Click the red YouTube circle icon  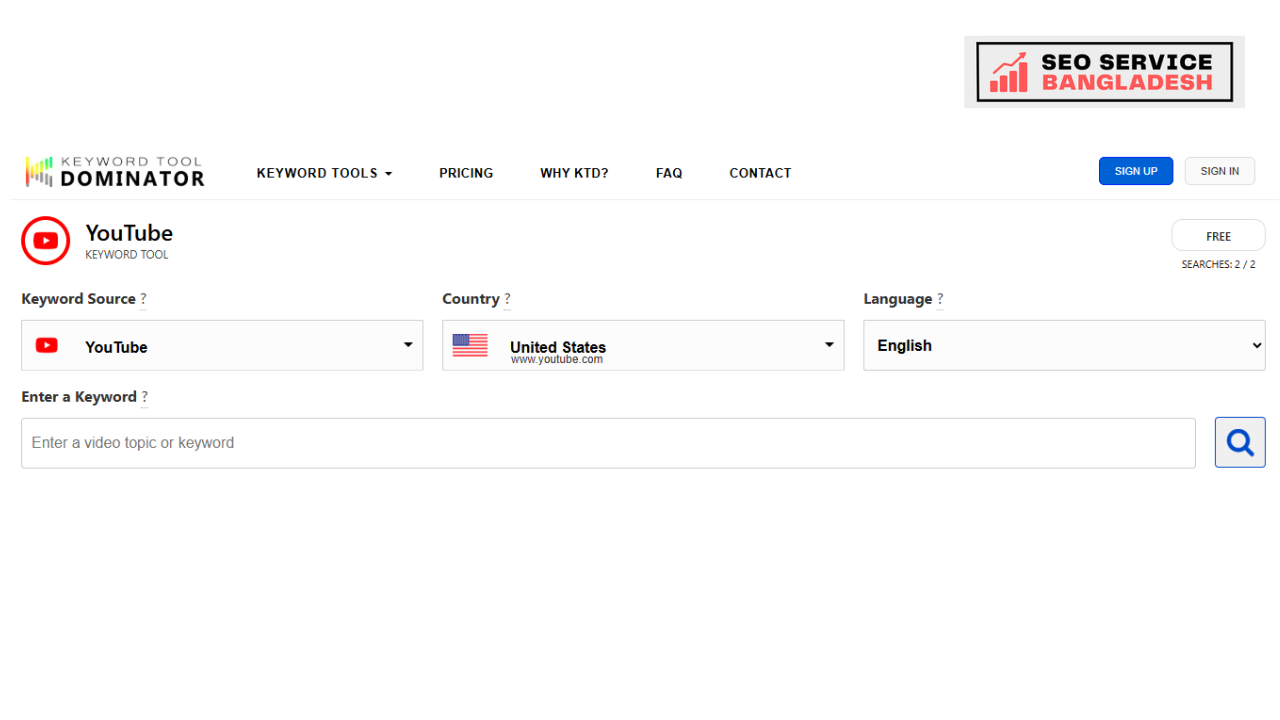click(x=46, y=241)
